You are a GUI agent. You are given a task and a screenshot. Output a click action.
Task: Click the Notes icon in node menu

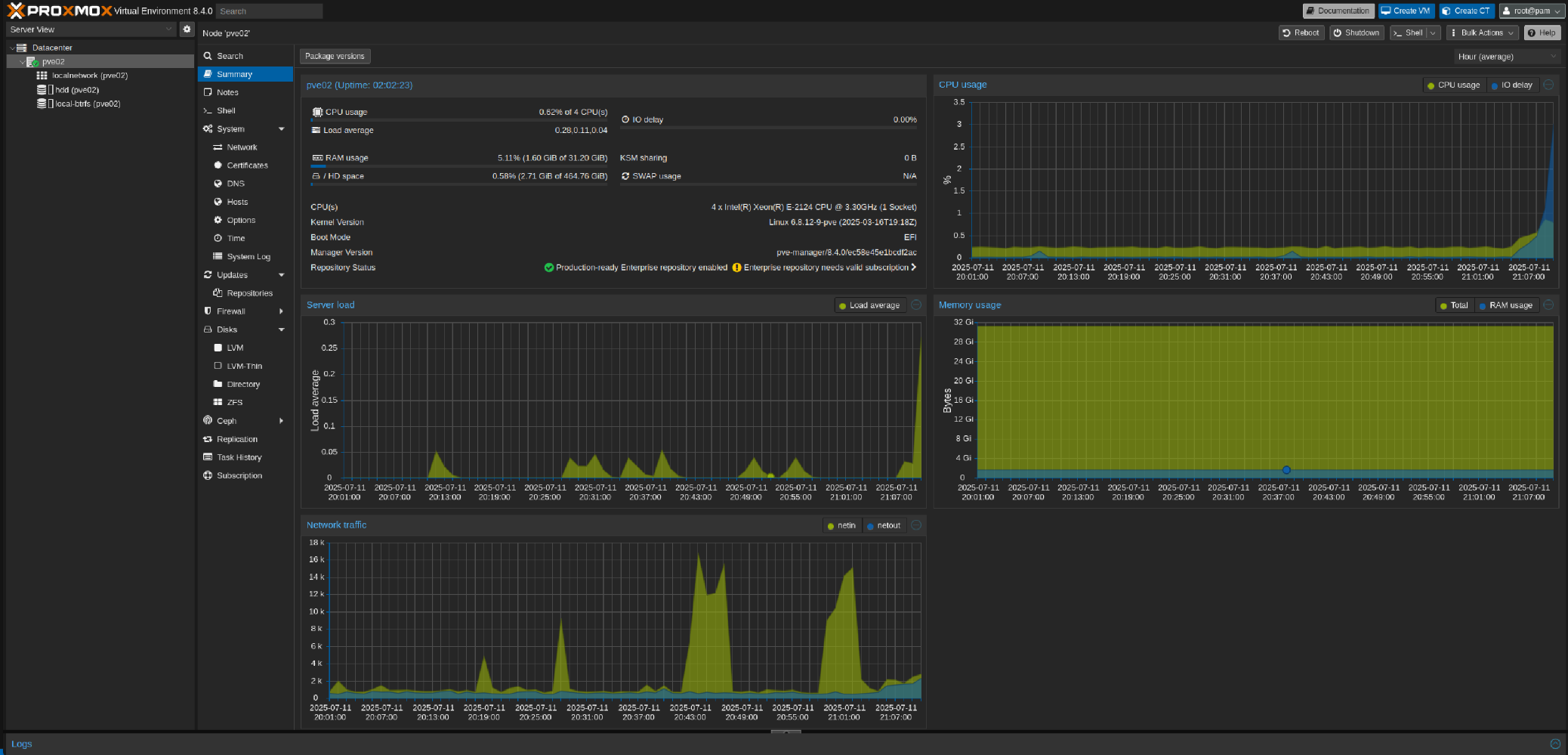(208, 92)
